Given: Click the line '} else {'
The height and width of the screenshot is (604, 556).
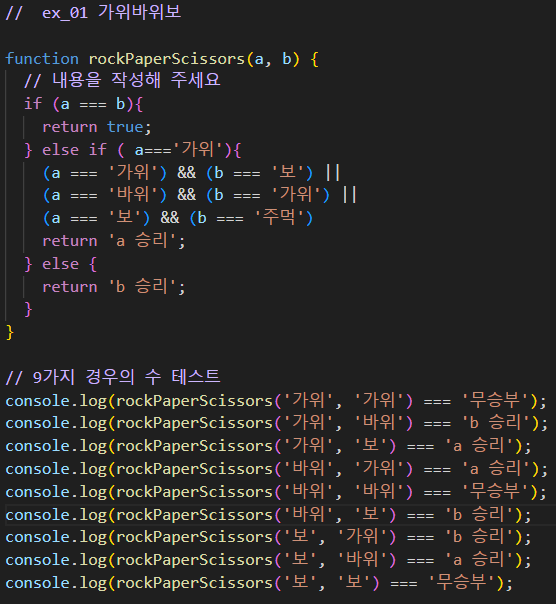Looking at the screenshot, I should click(60, 264).
